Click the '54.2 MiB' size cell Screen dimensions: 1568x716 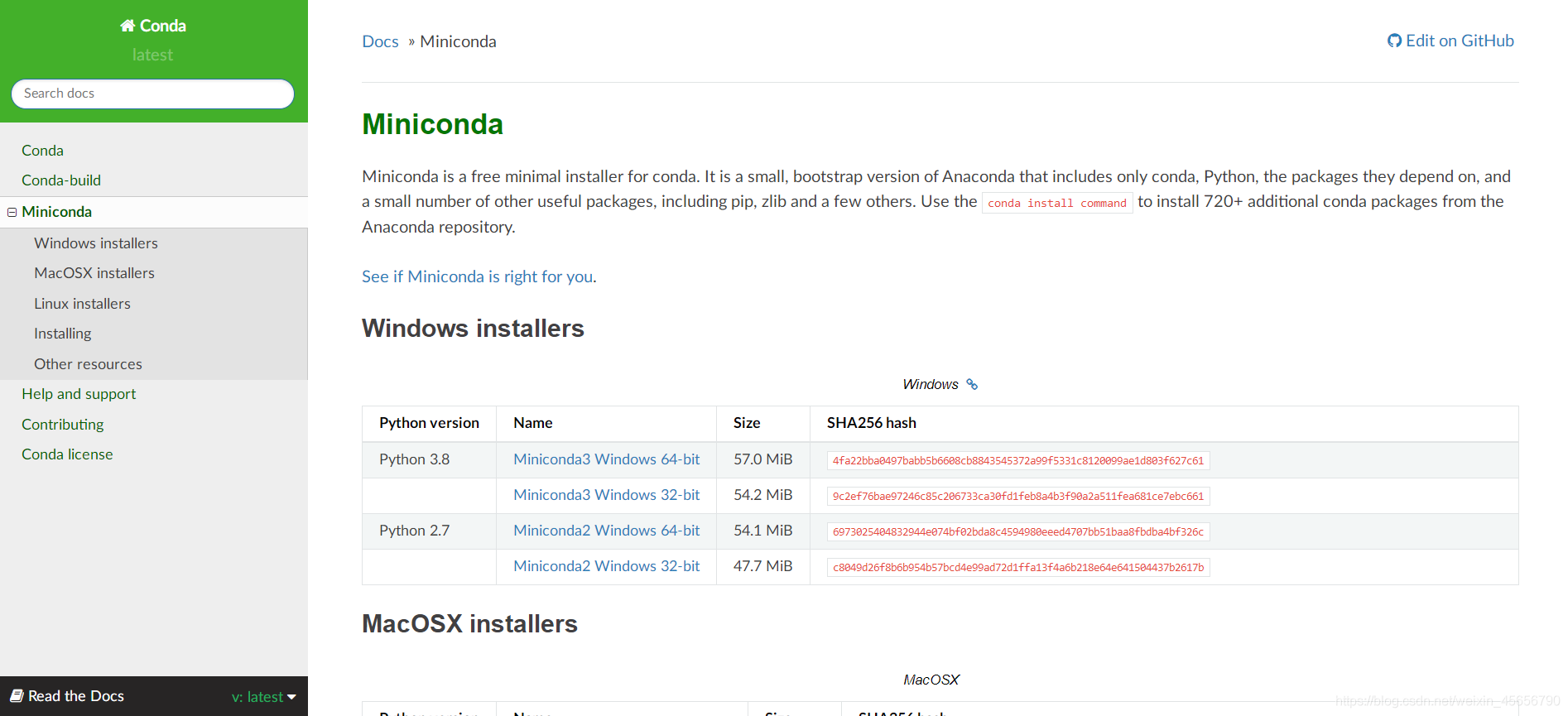pyautogui.click(x=763, y=495)
